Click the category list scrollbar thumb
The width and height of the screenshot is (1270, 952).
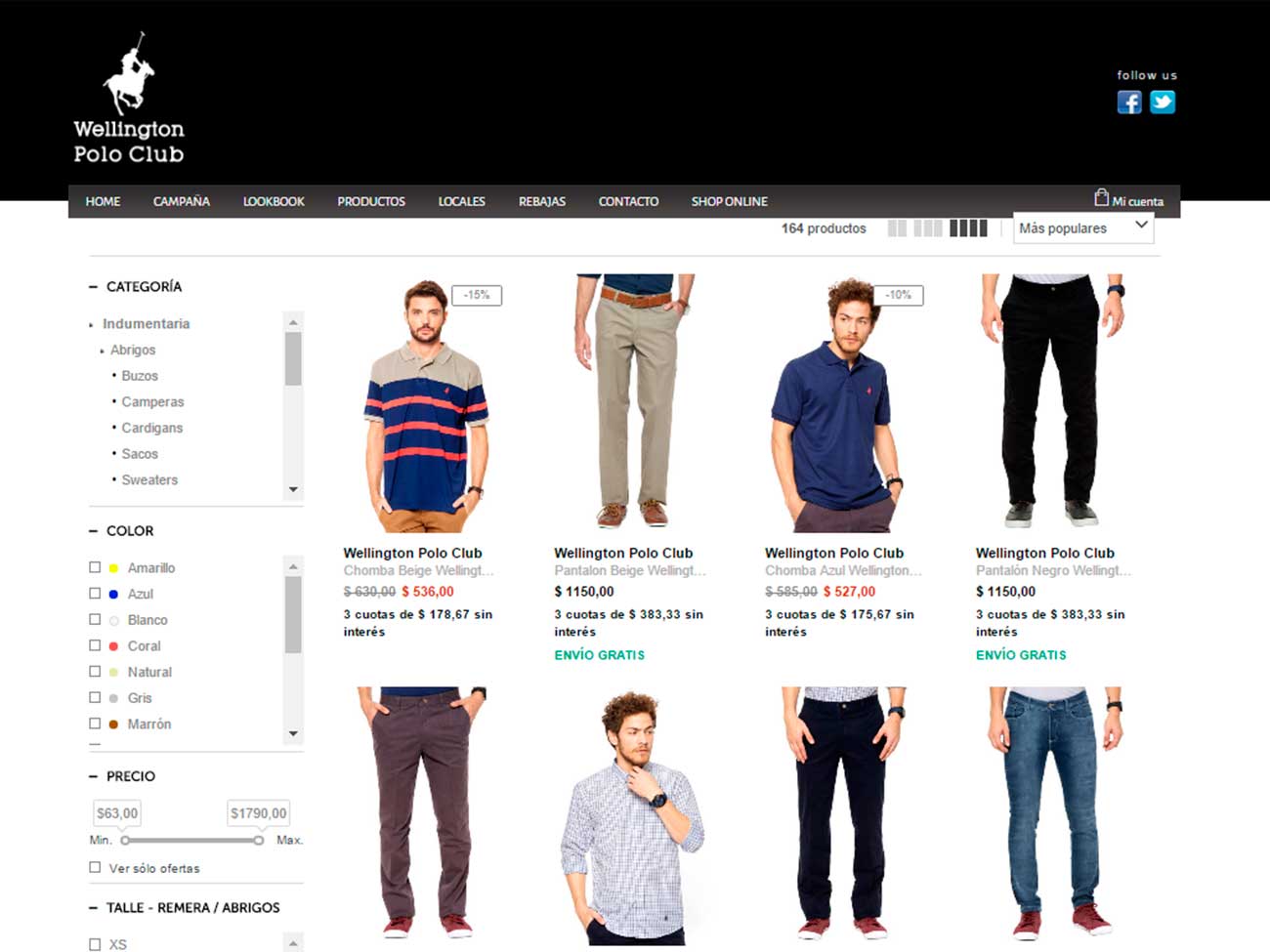[x=293, y=358]
